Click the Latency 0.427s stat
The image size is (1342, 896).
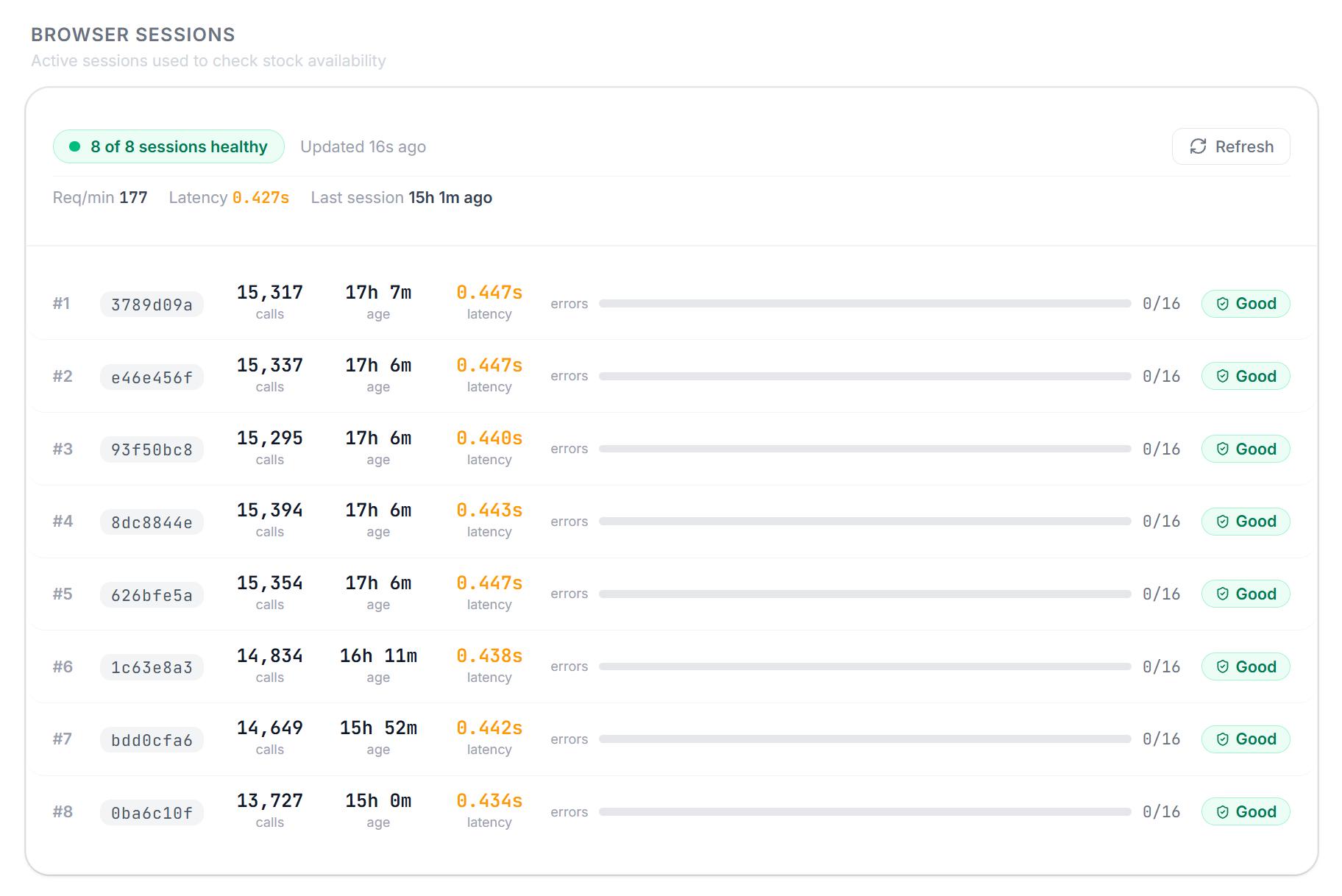229,197
